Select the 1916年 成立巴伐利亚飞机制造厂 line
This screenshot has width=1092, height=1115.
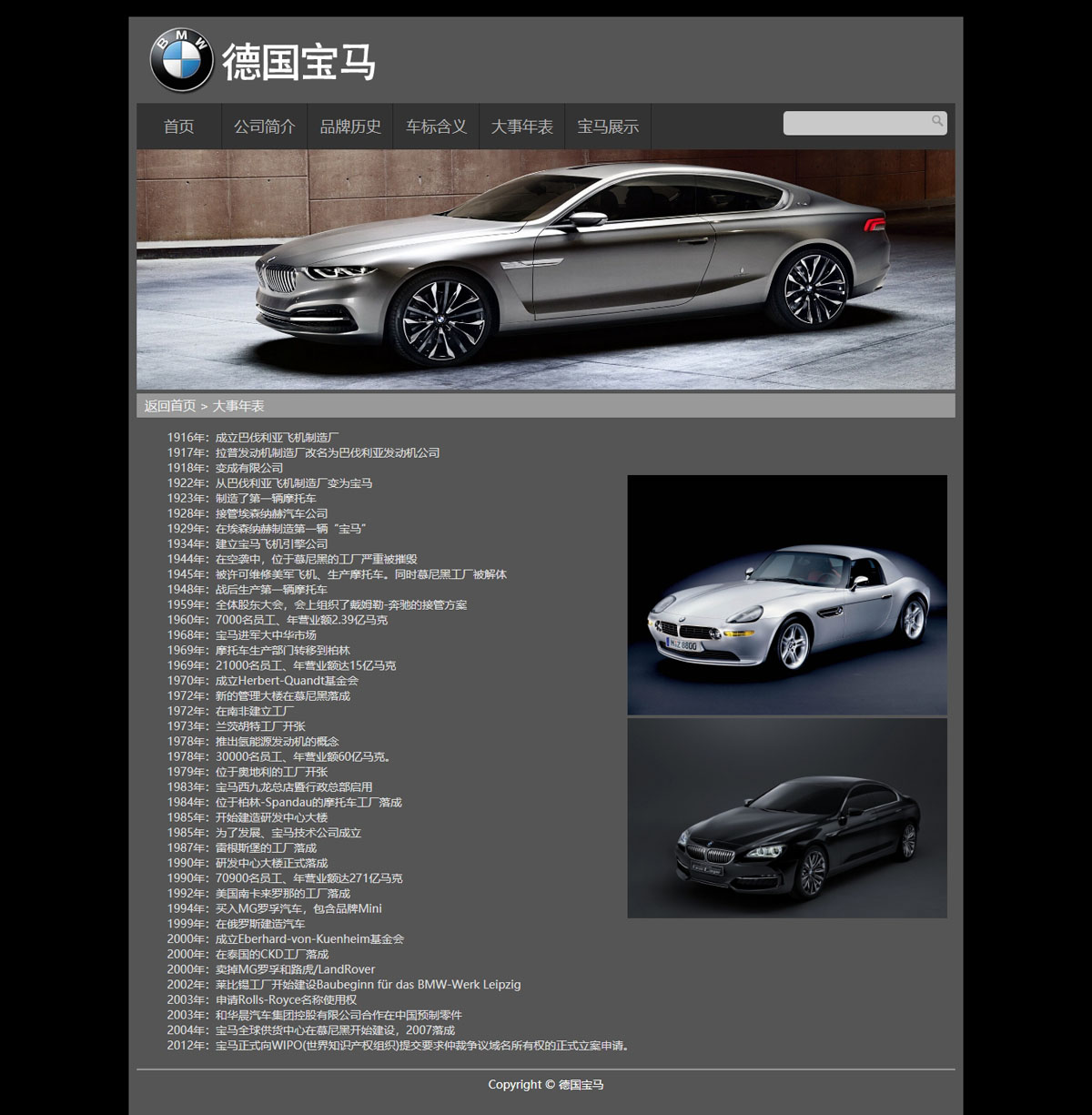(253, 438)
